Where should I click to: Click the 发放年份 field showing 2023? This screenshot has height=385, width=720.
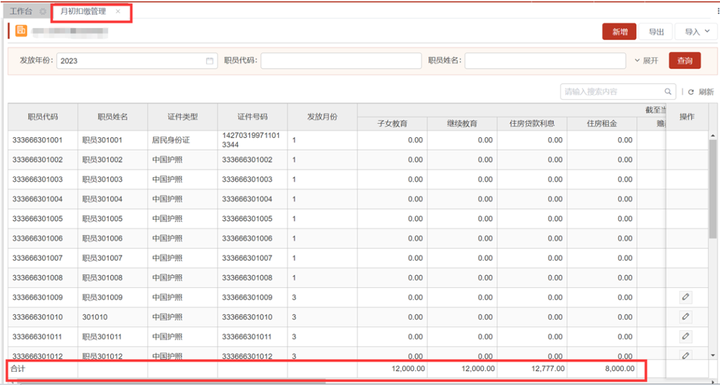(137, 61)
